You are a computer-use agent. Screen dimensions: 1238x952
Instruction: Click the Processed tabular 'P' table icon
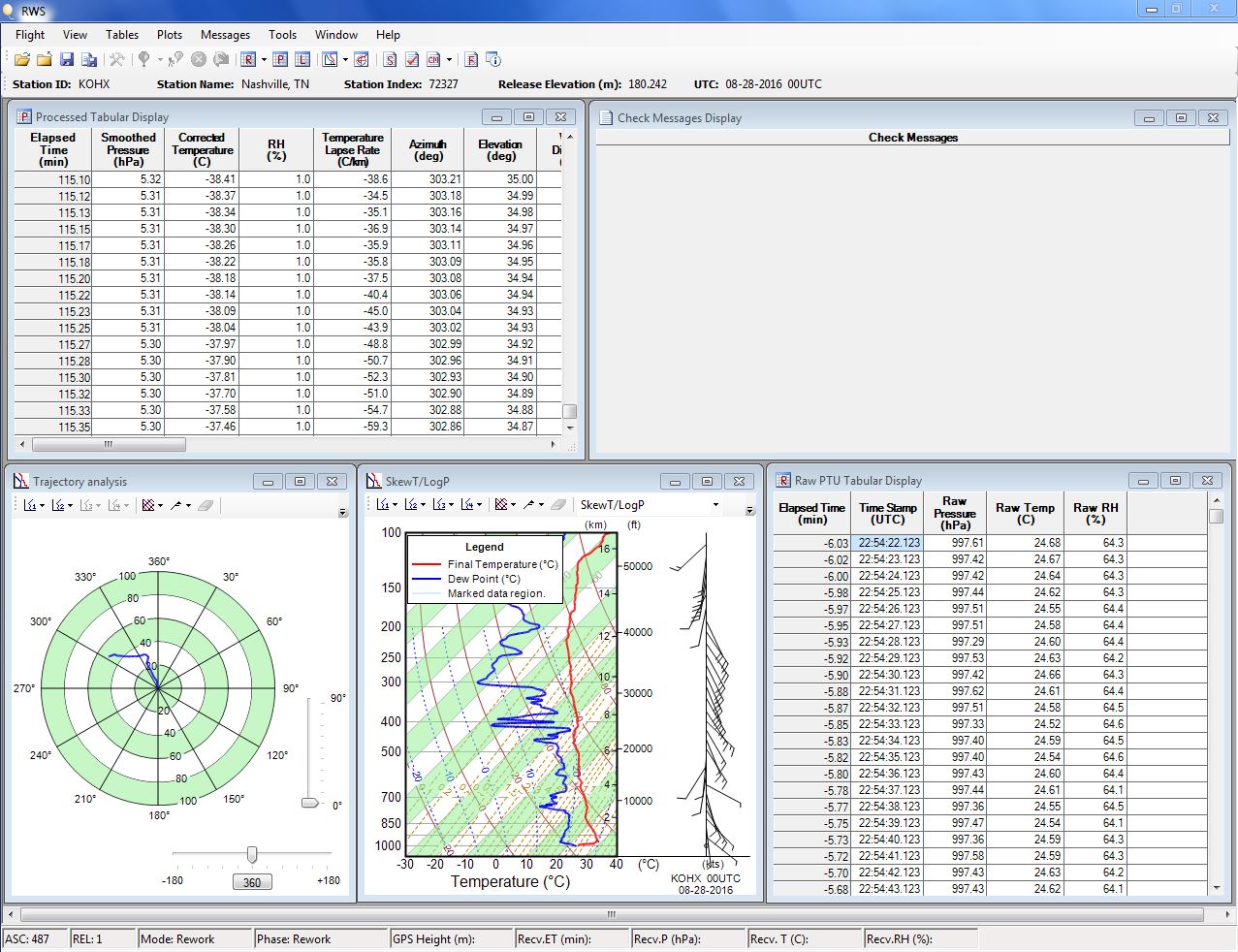tap(279, 60)
